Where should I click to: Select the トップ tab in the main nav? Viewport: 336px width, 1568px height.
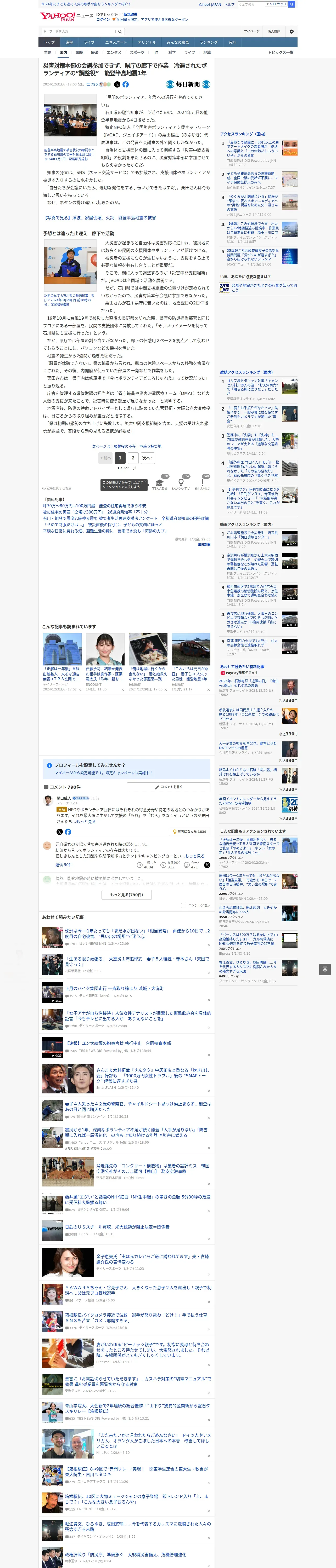coord(49,43)
